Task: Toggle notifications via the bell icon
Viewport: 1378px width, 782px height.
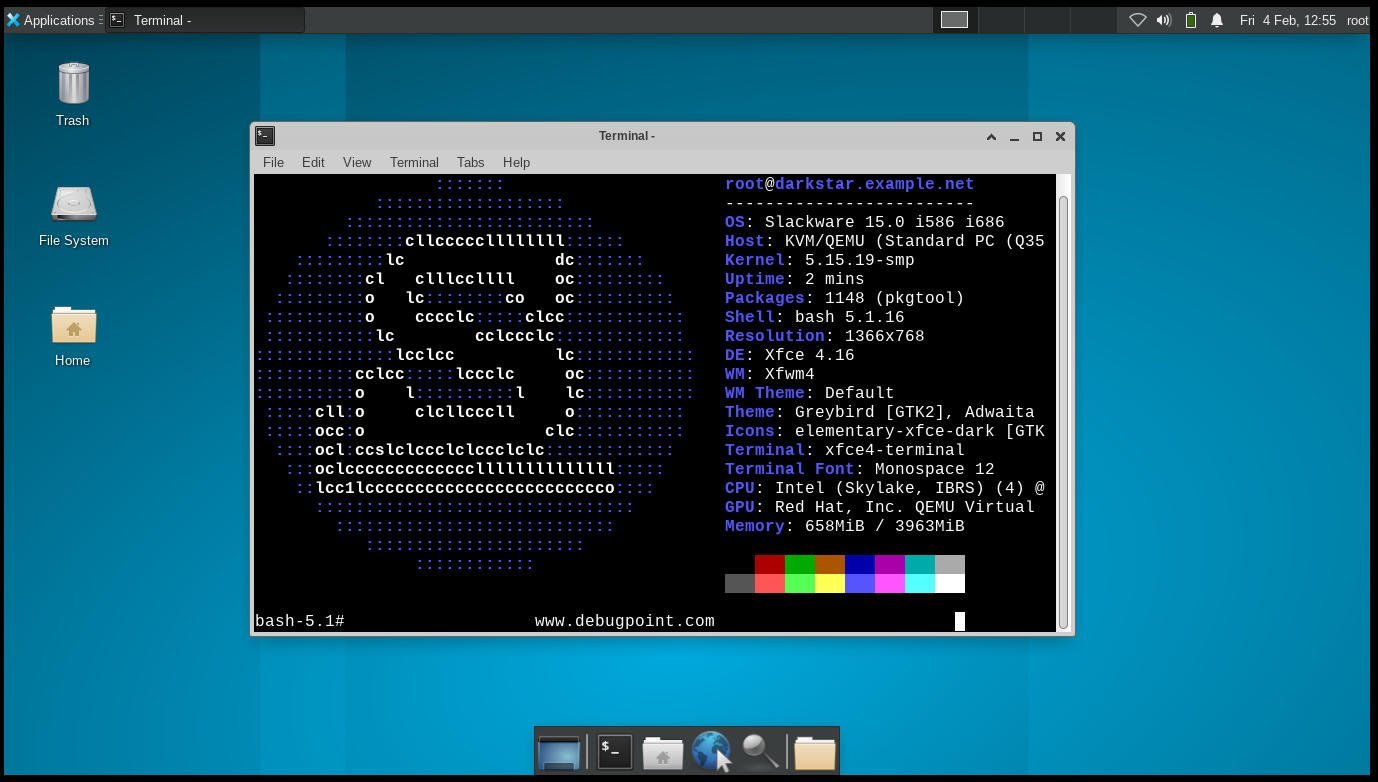Action: click(x=1216, y=20)
